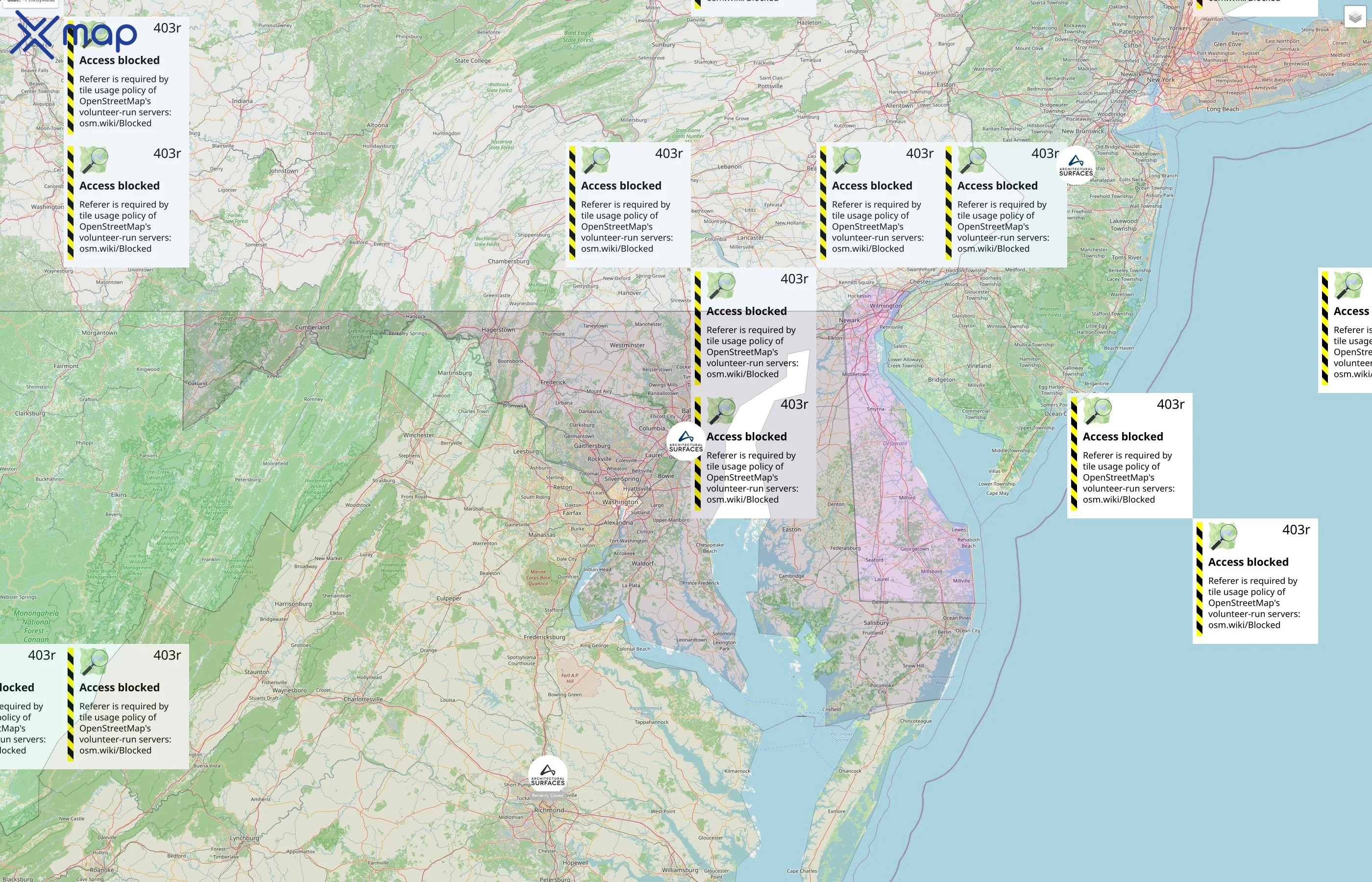Screen dimensions: 1372x882
Task: Click the Waldorf label on the map
Action: pos(642,563)
